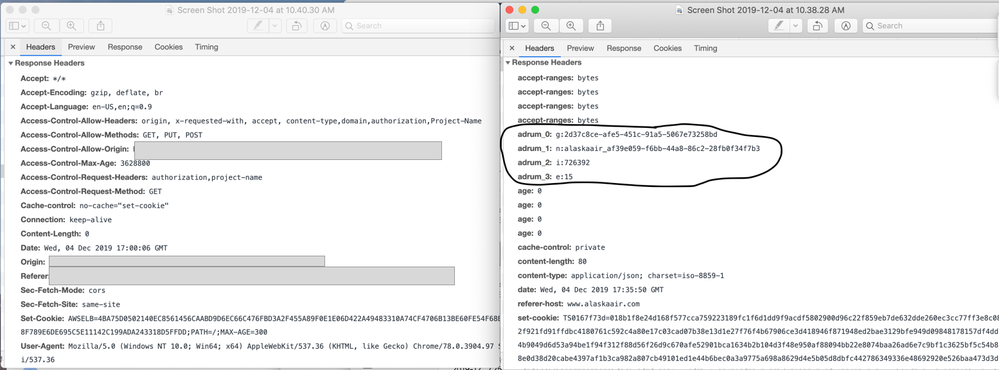Zoom out in the 10.38.28 AM window

click(x=546, y=26)
